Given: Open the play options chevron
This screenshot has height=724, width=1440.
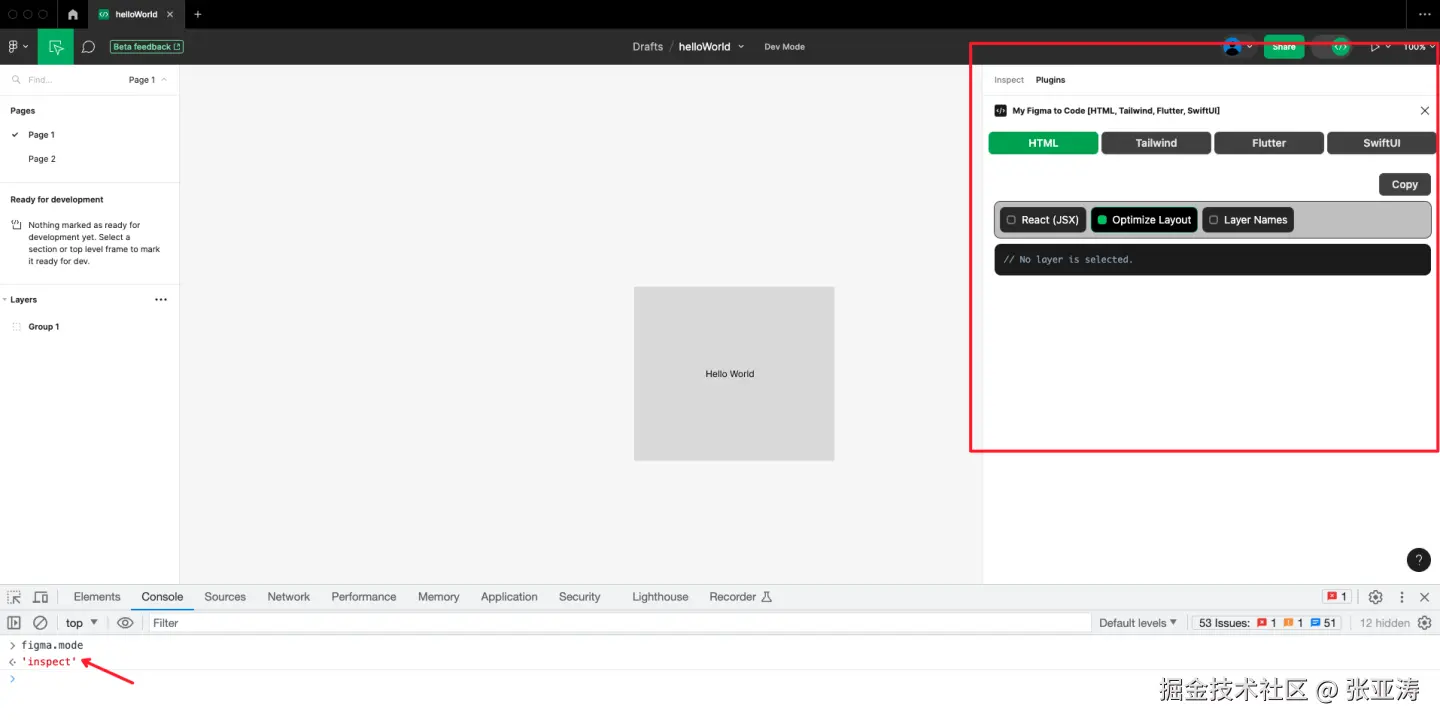Looking at the screenshot, I should click(1388, 47).
